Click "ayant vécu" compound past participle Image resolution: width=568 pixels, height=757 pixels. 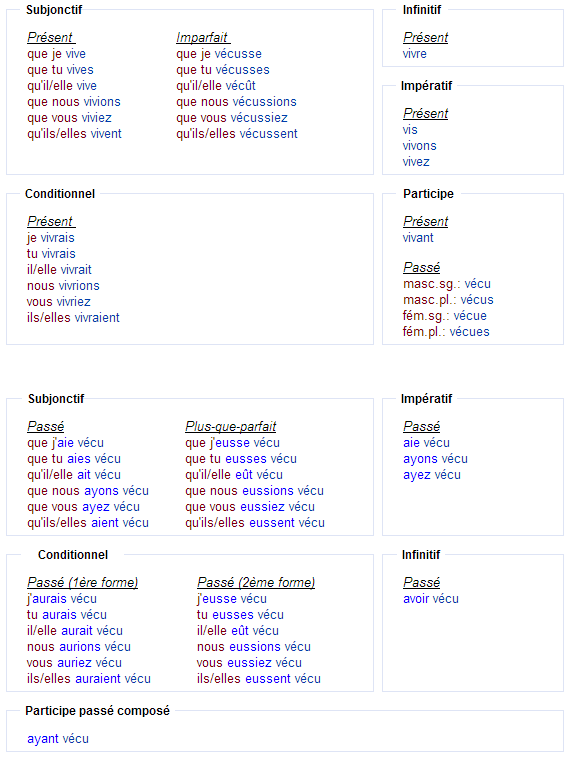[58, 739]
